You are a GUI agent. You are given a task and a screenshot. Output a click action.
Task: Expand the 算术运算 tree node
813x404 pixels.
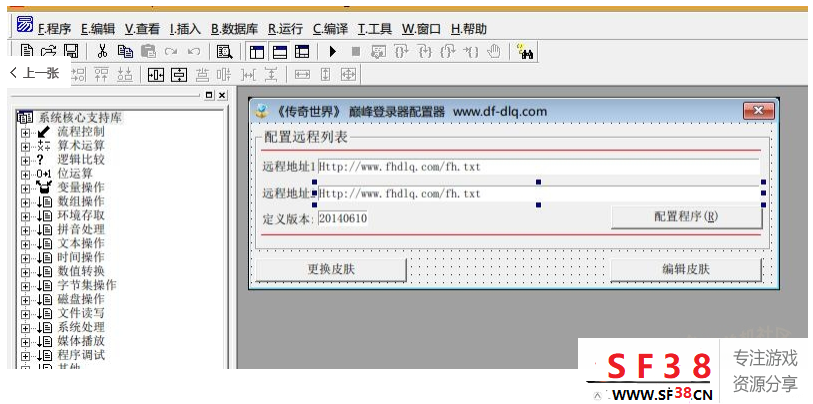[x=25, y=147]
